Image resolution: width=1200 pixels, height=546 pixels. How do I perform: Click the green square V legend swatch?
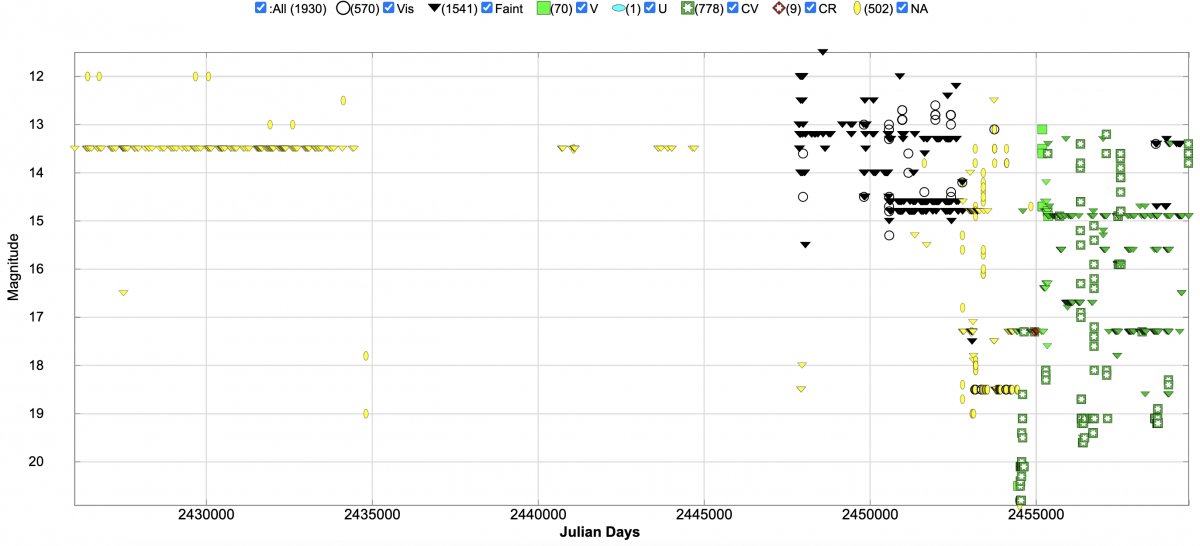point(543,8)
